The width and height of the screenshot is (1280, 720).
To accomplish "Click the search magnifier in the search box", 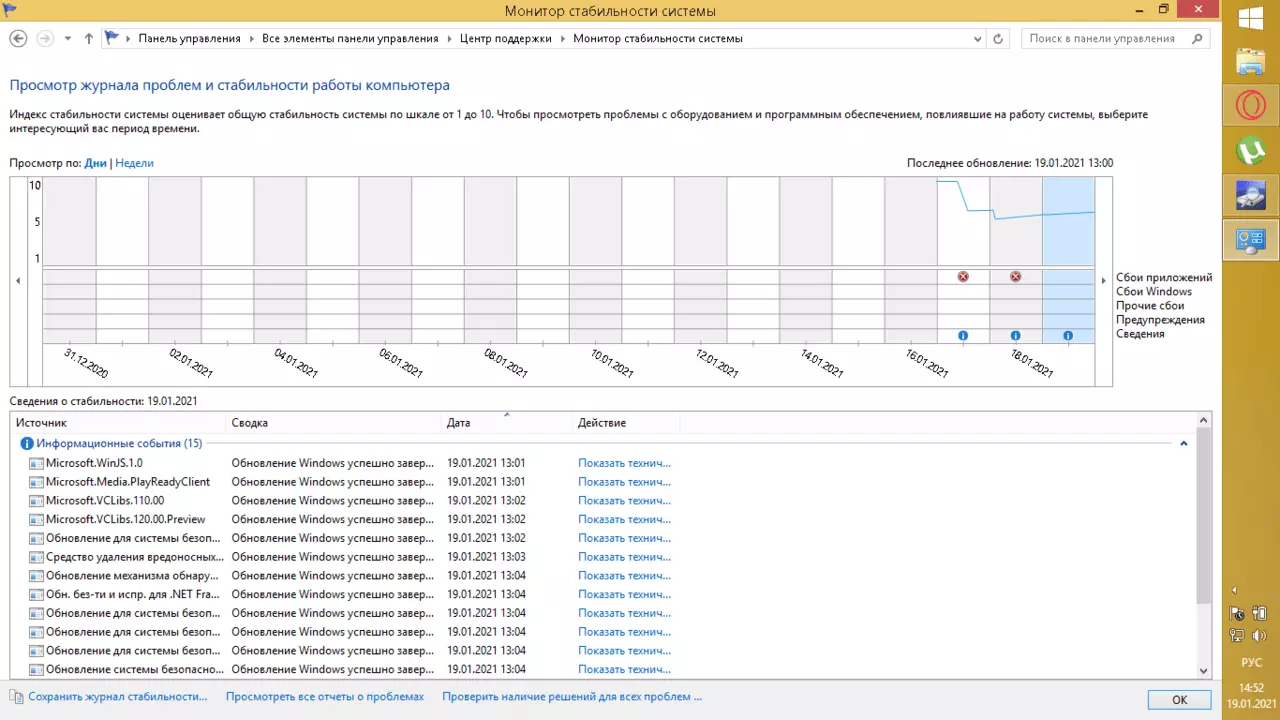I will pos(1197,38).
